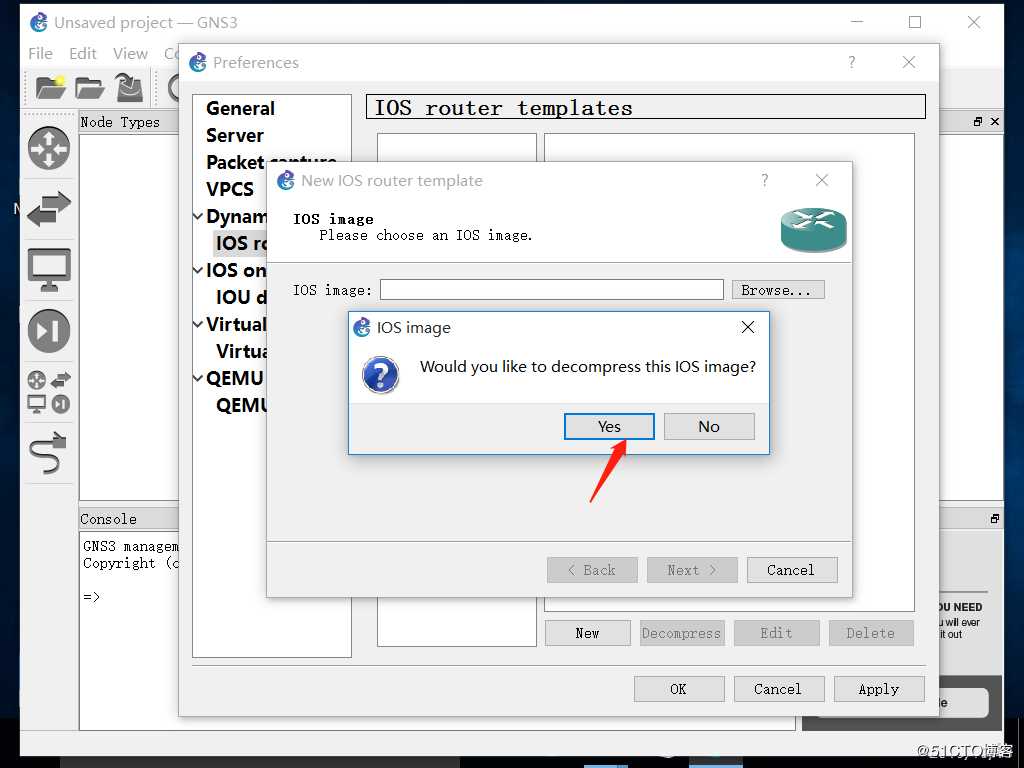The width and height of the screenshot is (1024, 768).
Task: Close the Node Types dock panel
Action: coord(995,121)
